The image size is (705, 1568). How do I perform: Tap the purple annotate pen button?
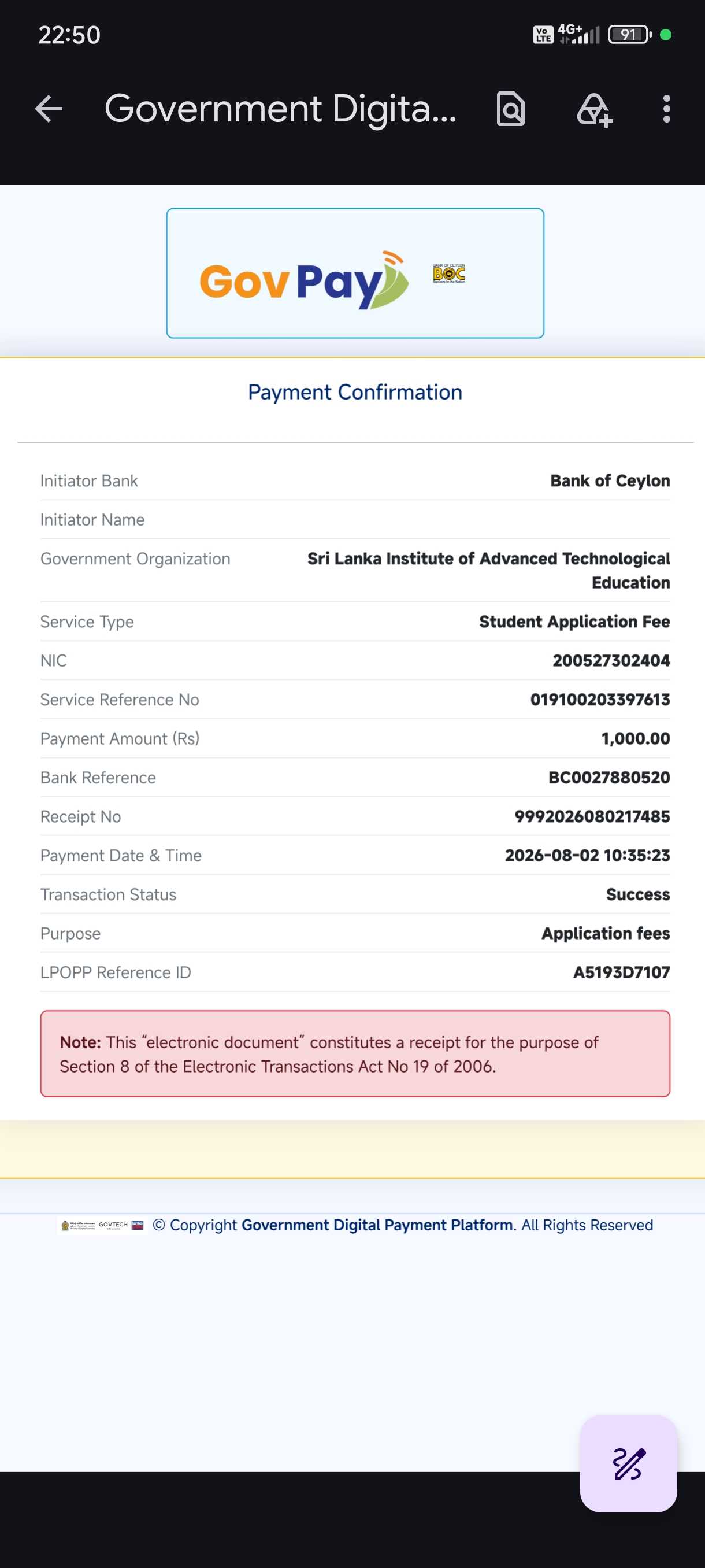coord(628,1463)
